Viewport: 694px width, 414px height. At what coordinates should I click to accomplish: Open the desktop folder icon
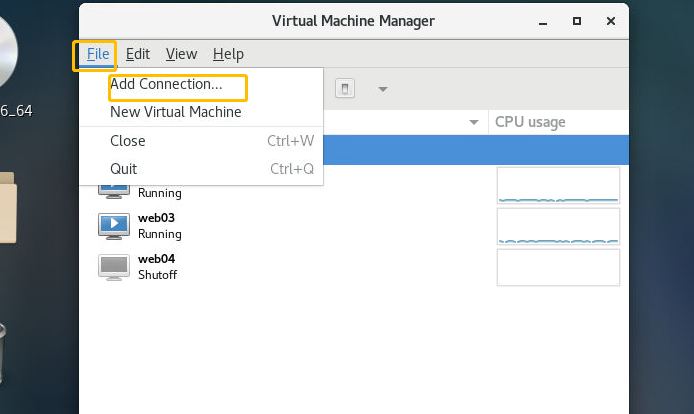coord(8,207)
